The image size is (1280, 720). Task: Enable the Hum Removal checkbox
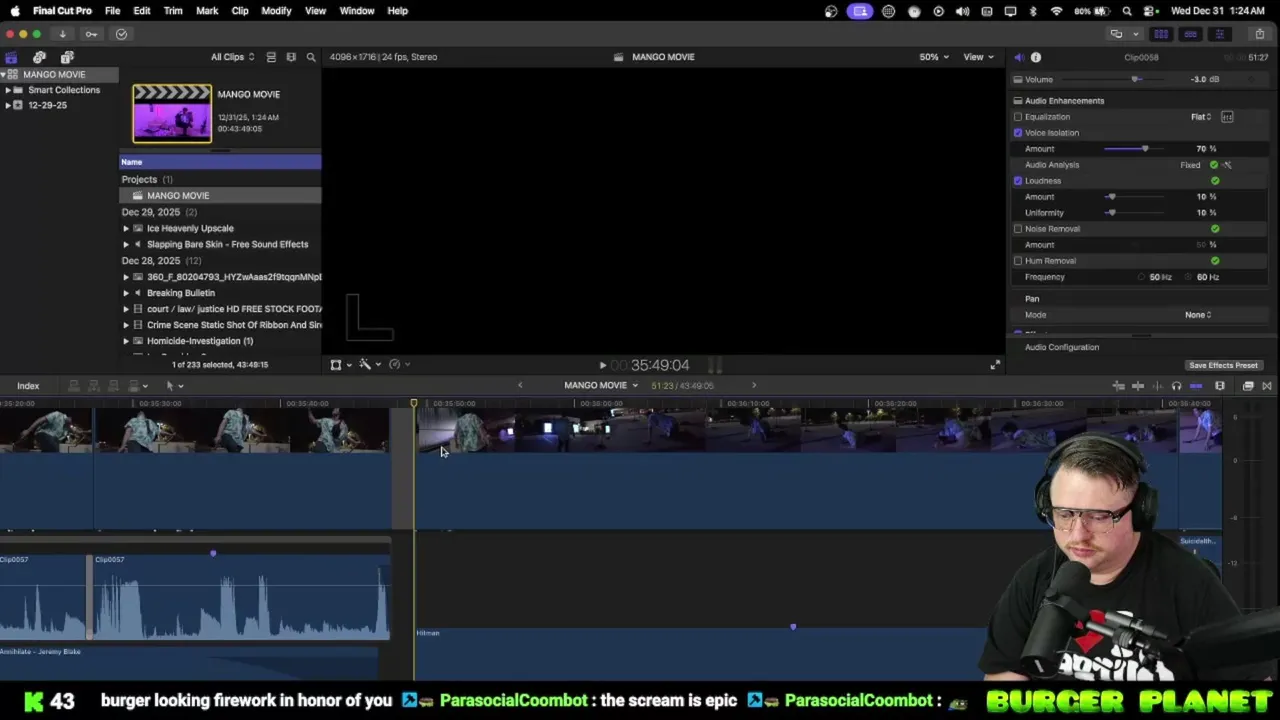pyautogui.click(x=1018, y=261)
